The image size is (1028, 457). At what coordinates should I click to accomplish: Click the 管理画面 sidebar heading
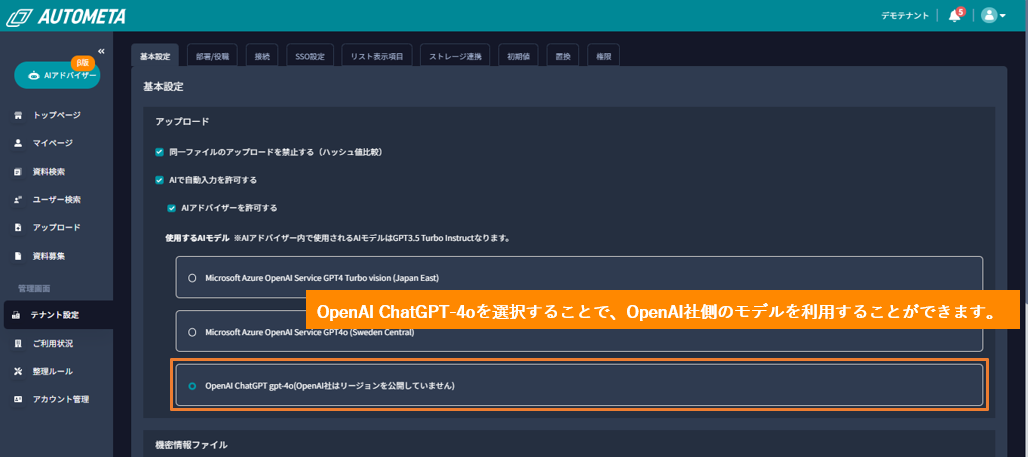pos(34,288)
